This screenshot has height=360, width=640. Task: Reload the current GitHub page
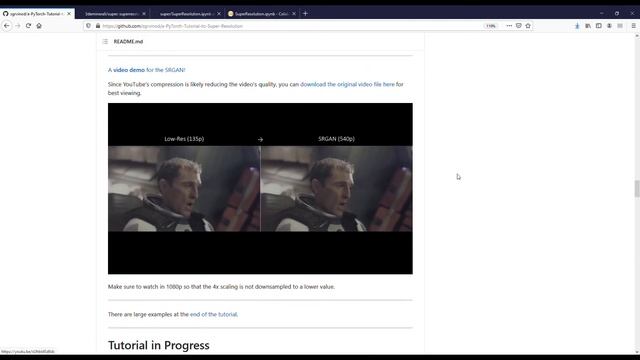pyautogui.click(x=28, y=26)
